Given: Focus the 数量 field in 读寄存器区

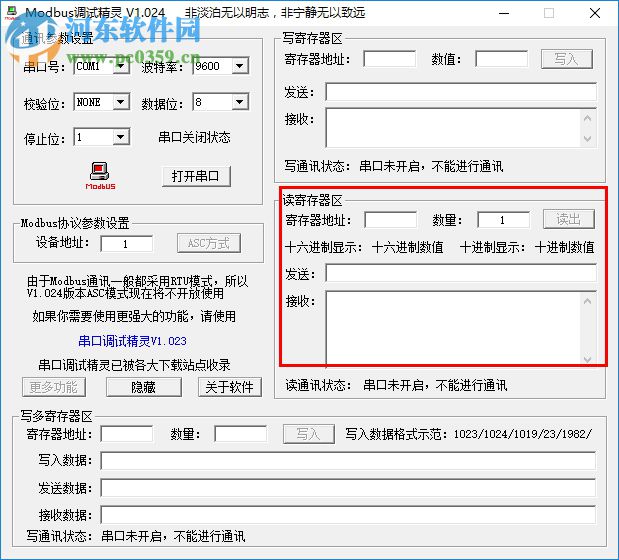Looking at the screenshot, I should click(503, 220).
